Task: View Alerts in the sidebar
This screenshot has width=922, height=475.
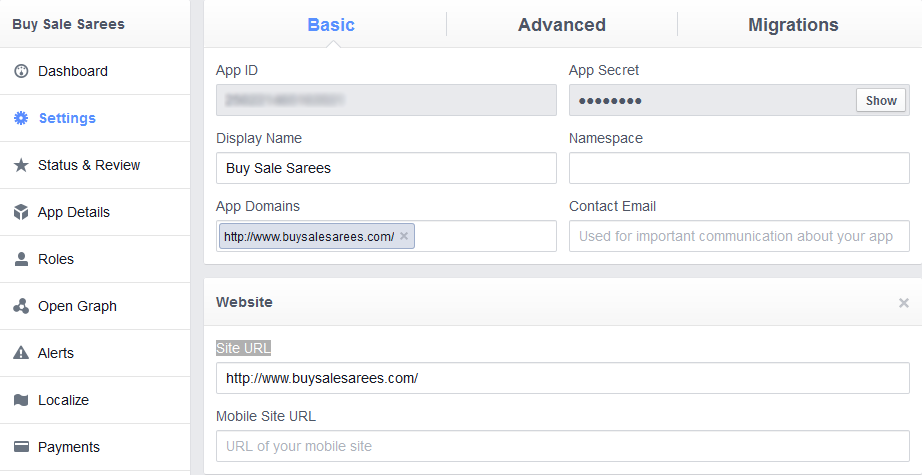Action: click(x=95, y=353)
